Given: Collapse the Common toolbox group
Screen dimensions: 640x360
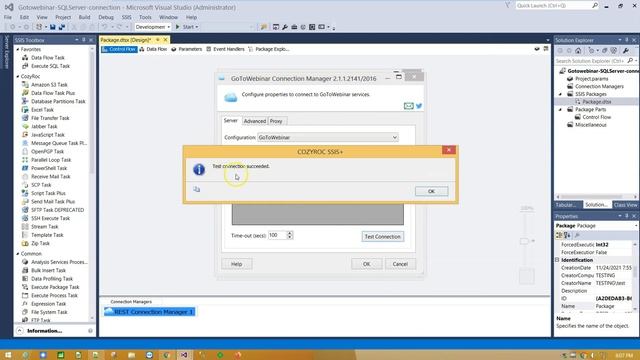Looking at the screenshot, I should pyautogui.click(x=18, y=254).
